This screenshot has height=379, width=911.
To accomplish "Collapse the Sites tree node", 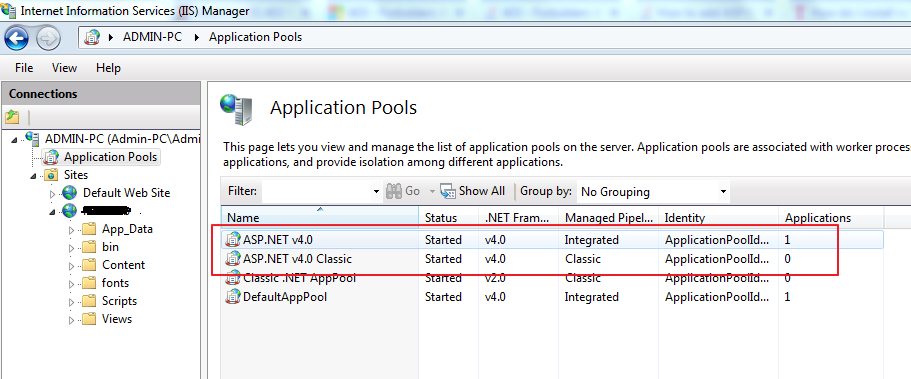I will tap(33, 176).
